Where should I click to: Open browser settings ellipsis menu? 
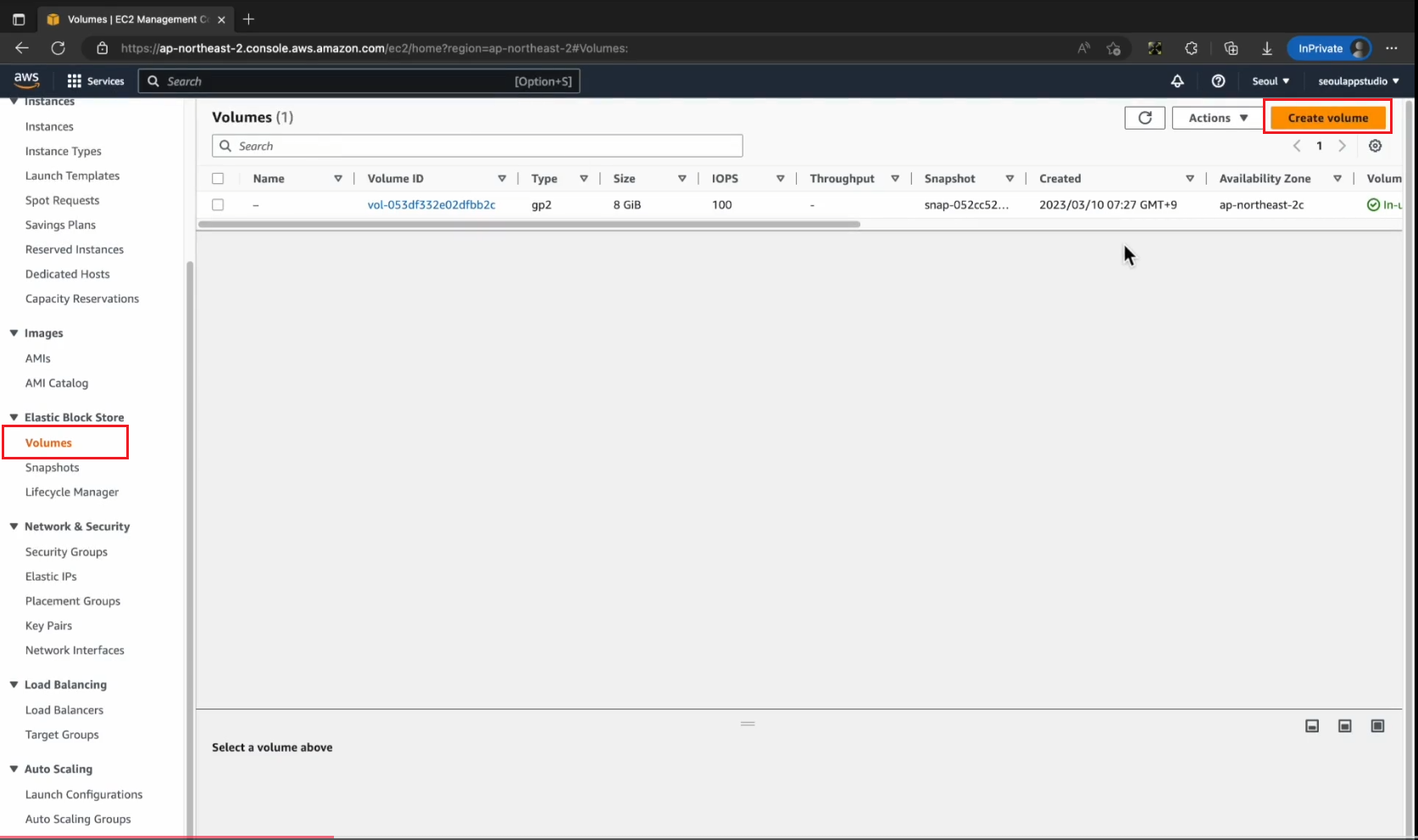pyautogui.click(x=1392, y=48)
